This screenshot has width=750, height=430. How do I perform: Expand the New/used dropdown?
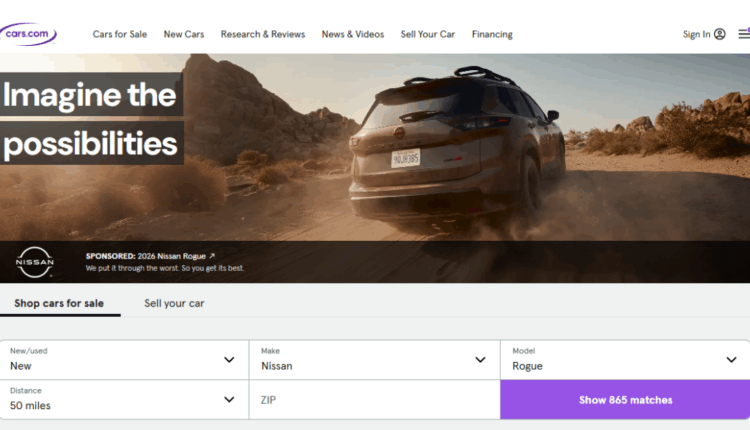tap(124, 360)
